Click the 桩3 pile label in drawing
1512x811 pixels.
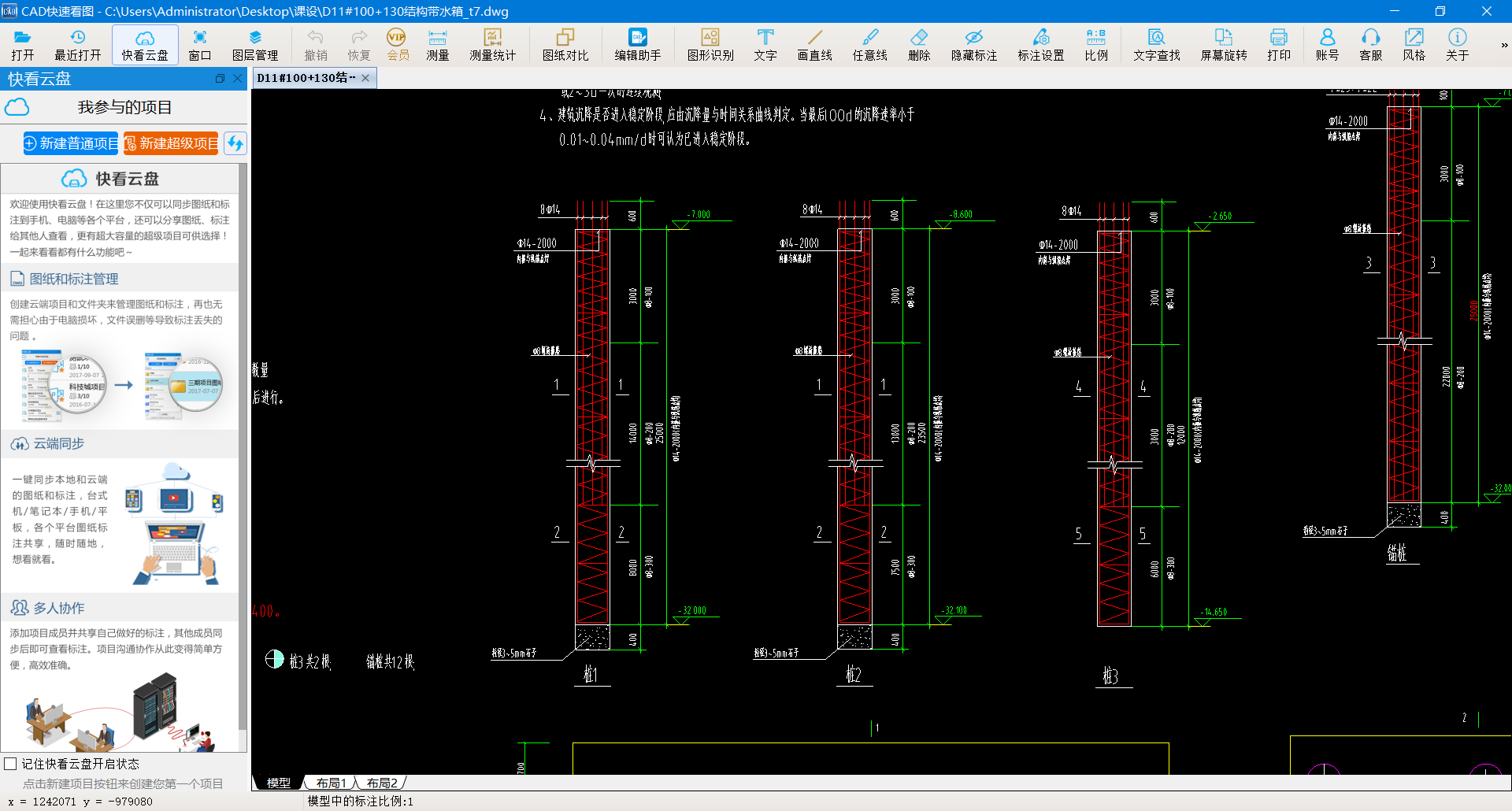click(x=1110, y=676)
